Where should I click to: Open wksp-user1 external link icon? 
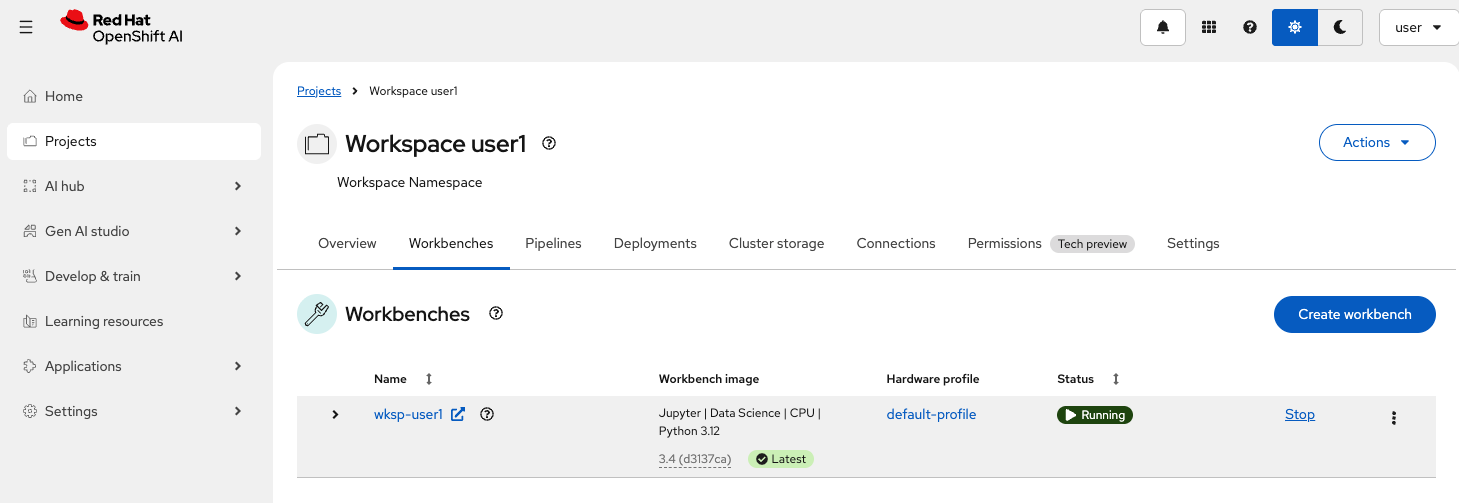(x=458, y=414)
